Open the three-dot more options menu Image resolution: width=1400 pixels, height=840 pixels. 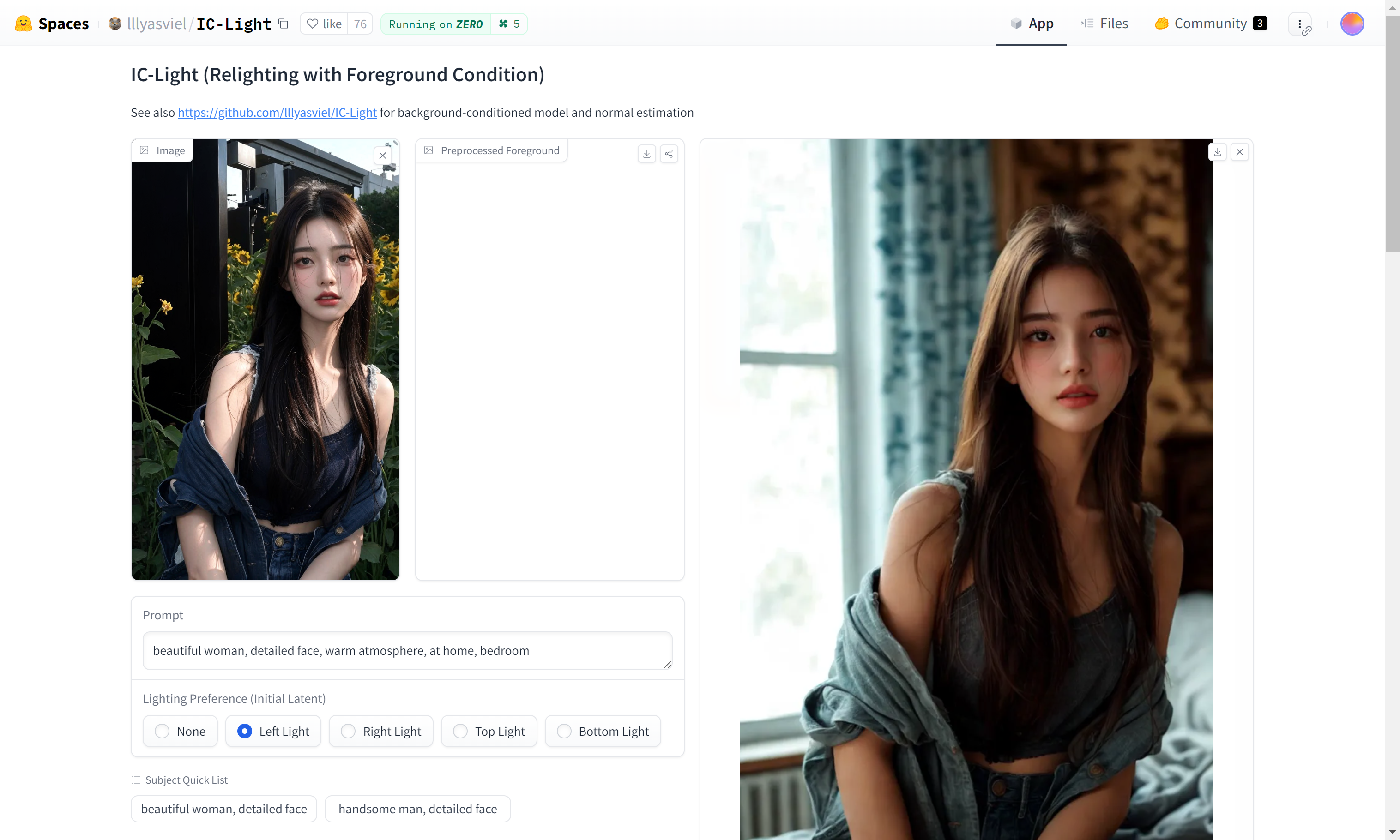1300,24
